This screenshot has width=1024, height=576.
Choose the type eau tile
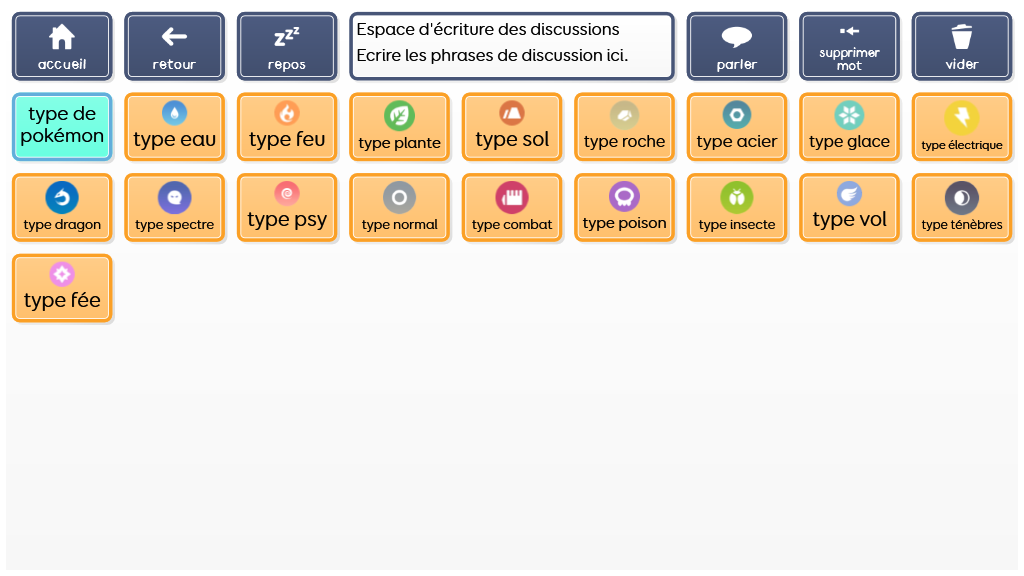coord(174,127)
